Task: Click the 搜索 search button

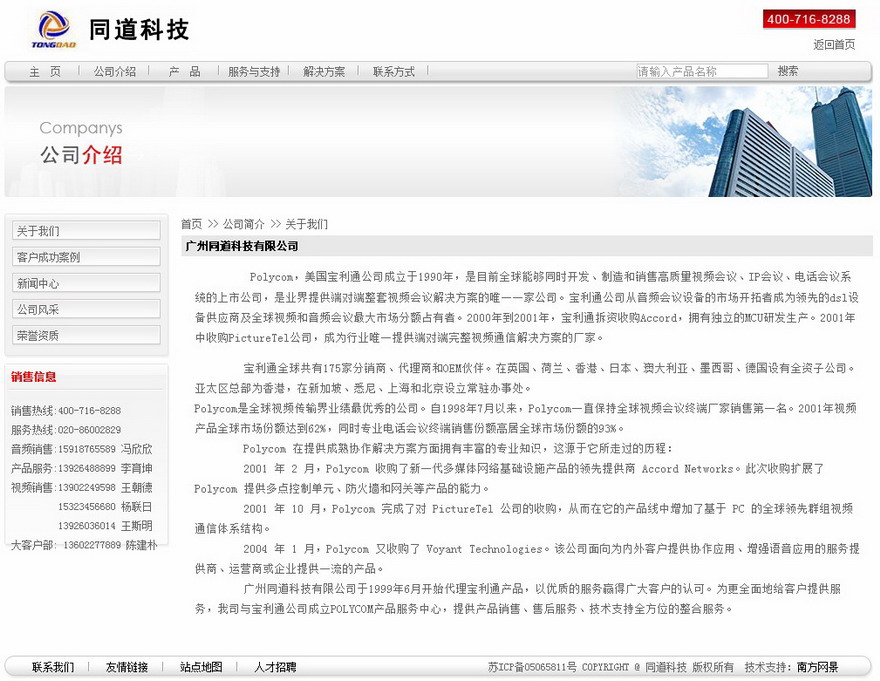Action: [x=787, y=71]
